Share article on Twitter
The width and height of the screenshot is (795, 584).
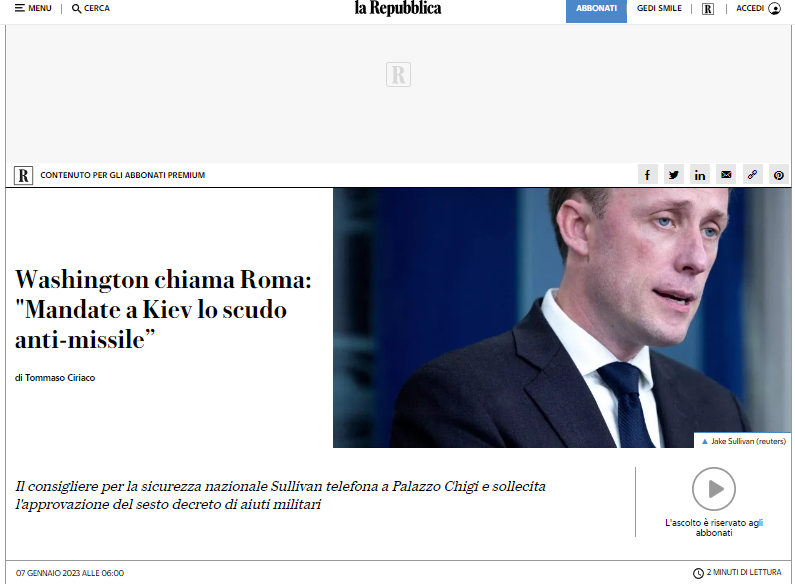tap(674, 175)
